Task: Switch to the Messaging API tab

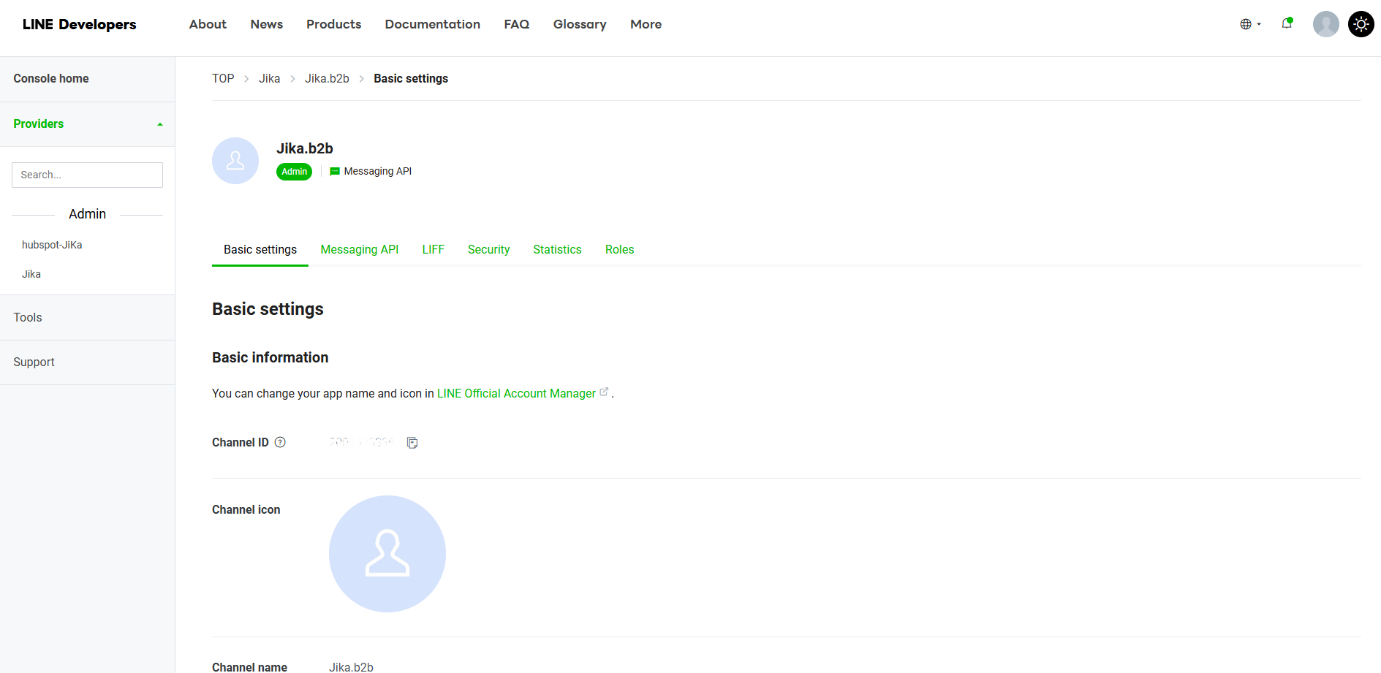Action: 360,250
